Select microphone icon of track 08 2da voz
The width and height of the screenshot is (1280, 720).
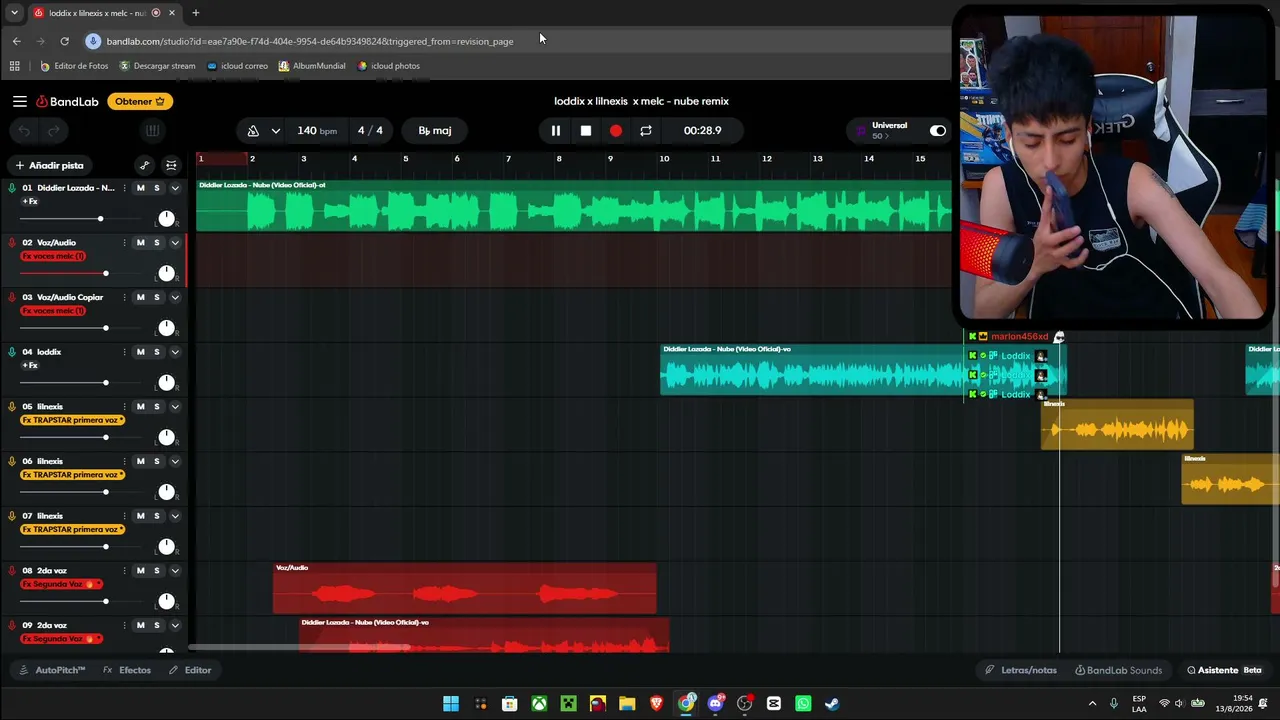coord(12,571)
